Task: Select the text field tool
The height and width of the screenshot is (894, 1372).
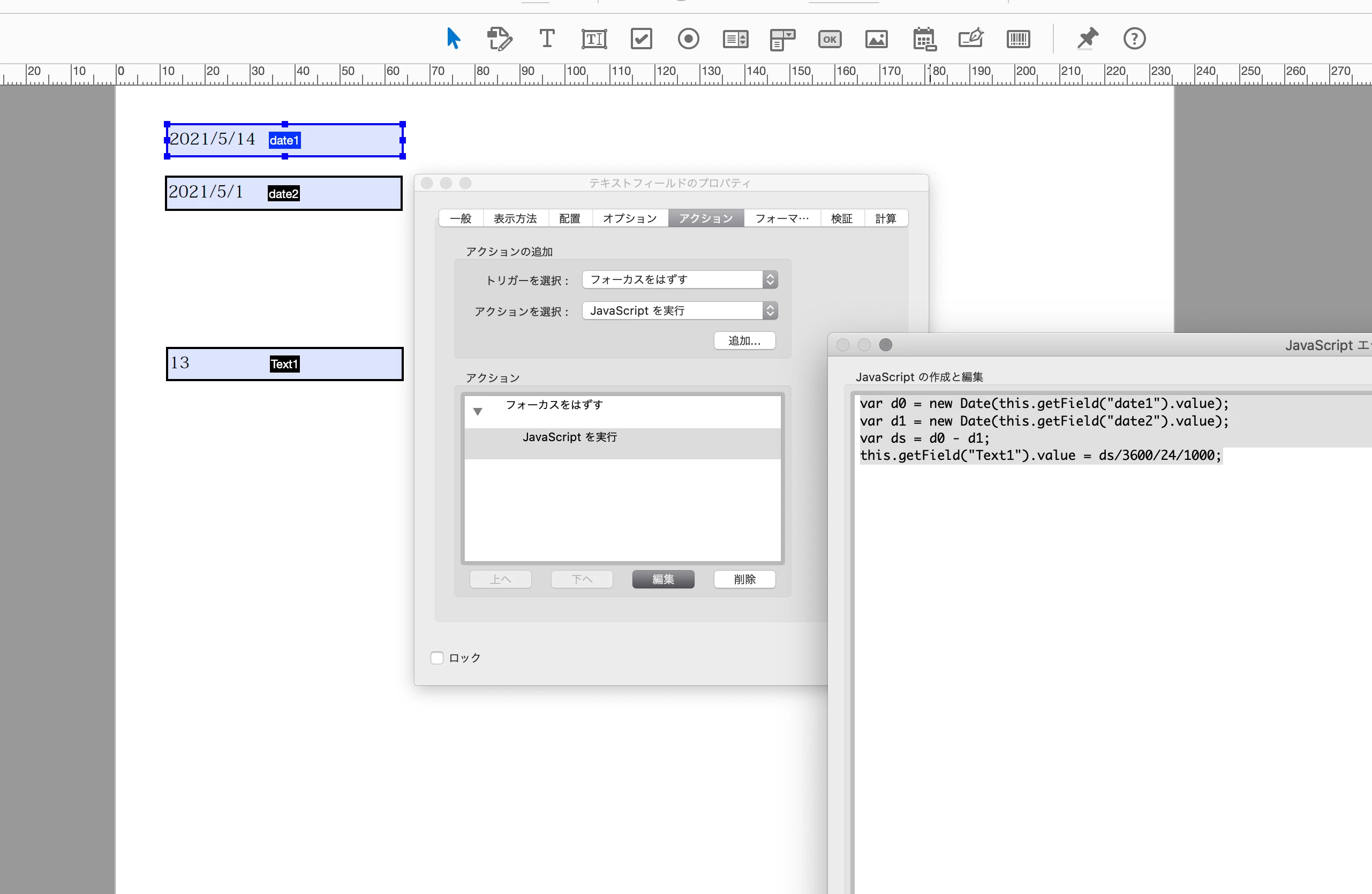Action: coord(594,39)
